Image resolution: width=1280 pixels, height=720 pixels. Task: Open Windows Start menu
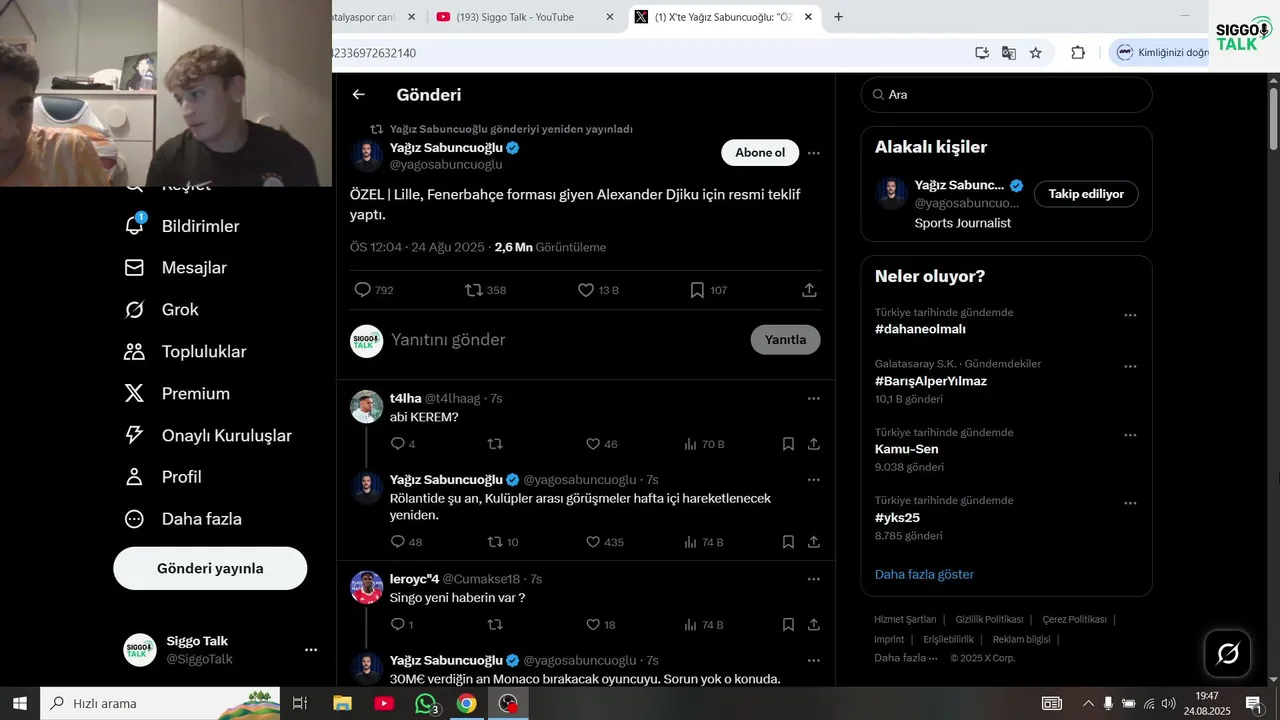click(19, 703)
